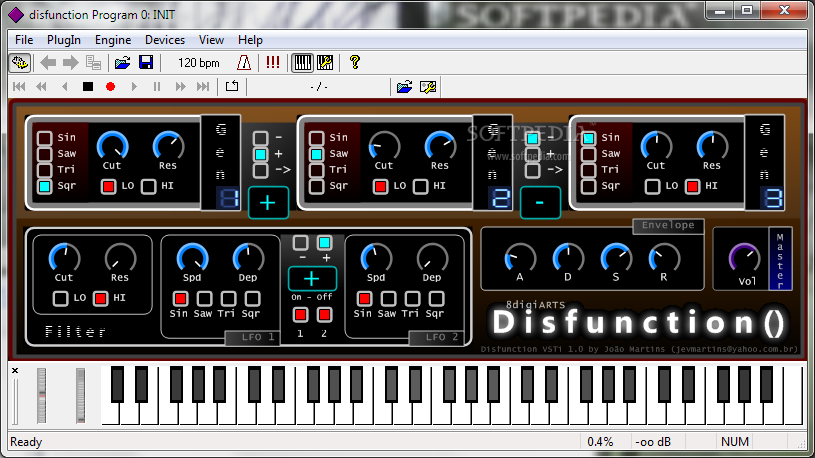The height and width of the screenshot is (458, 815).
Task: Select minus mix mode between generators 1 and 2
Action: click(x=260, y=138)
